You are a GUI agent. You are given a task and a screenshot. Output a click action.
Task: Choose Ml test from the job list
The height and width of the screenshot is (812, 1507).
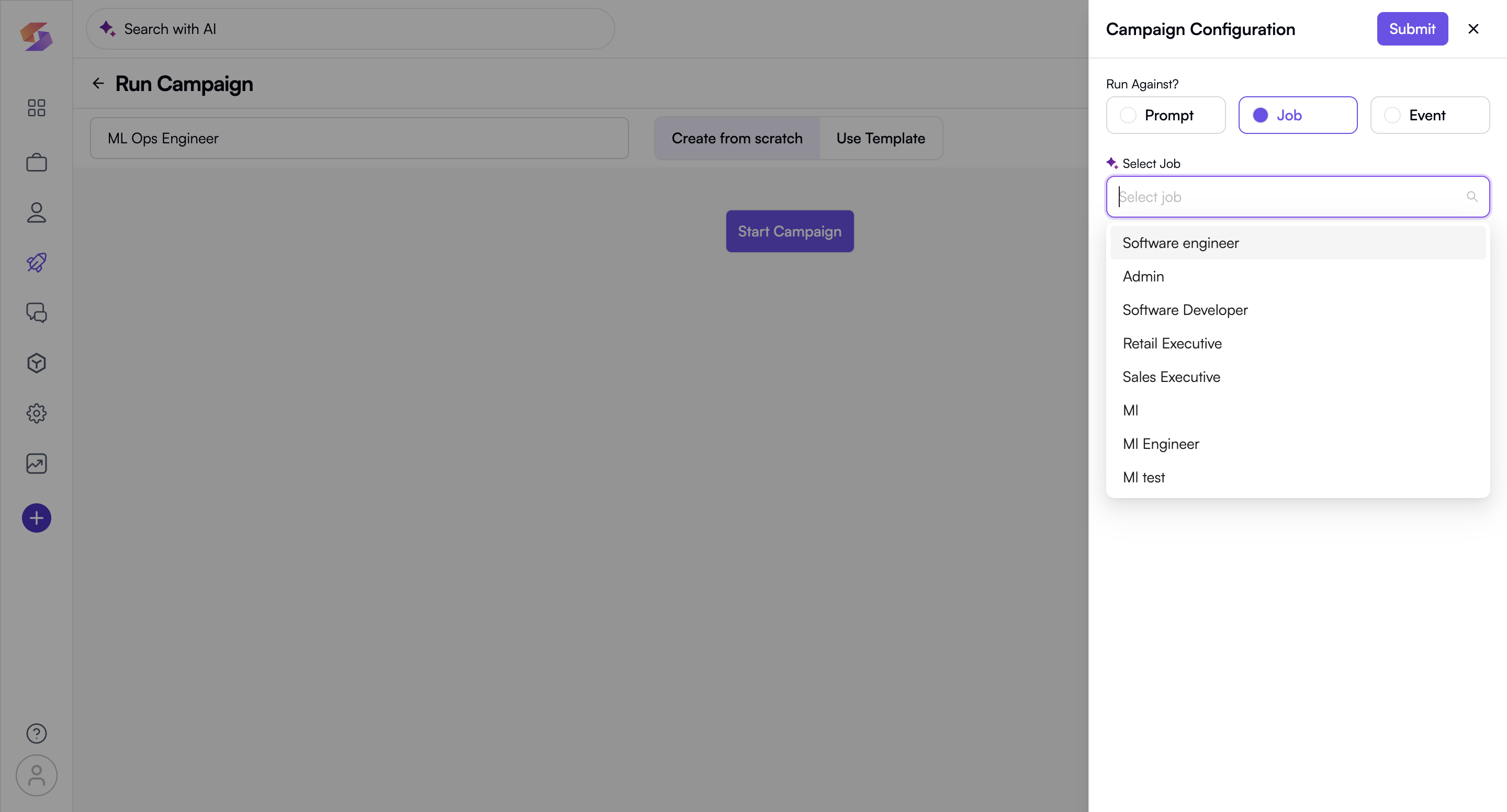click(1298, 477)
